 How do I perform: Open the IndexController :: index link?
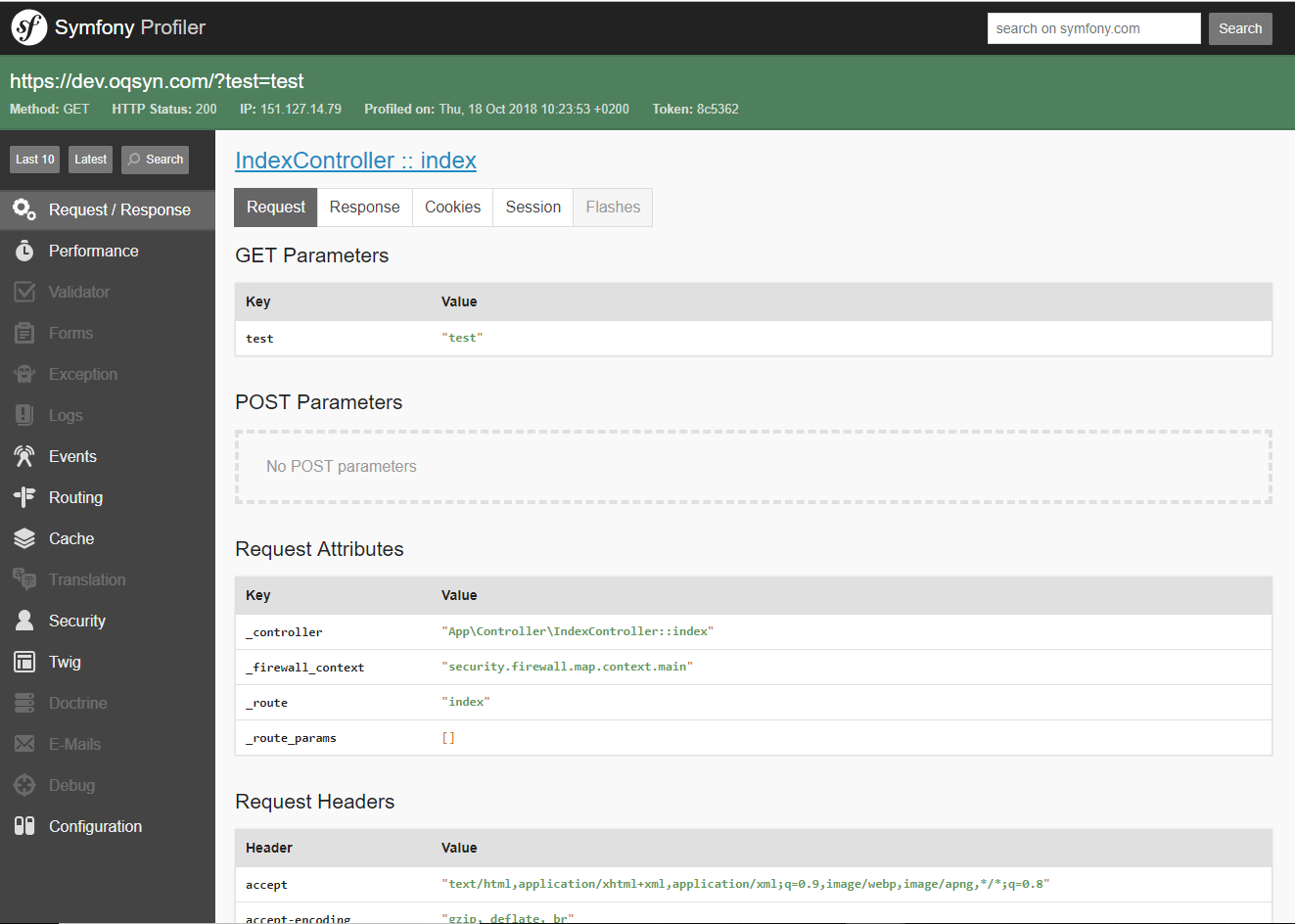(355, 161)
